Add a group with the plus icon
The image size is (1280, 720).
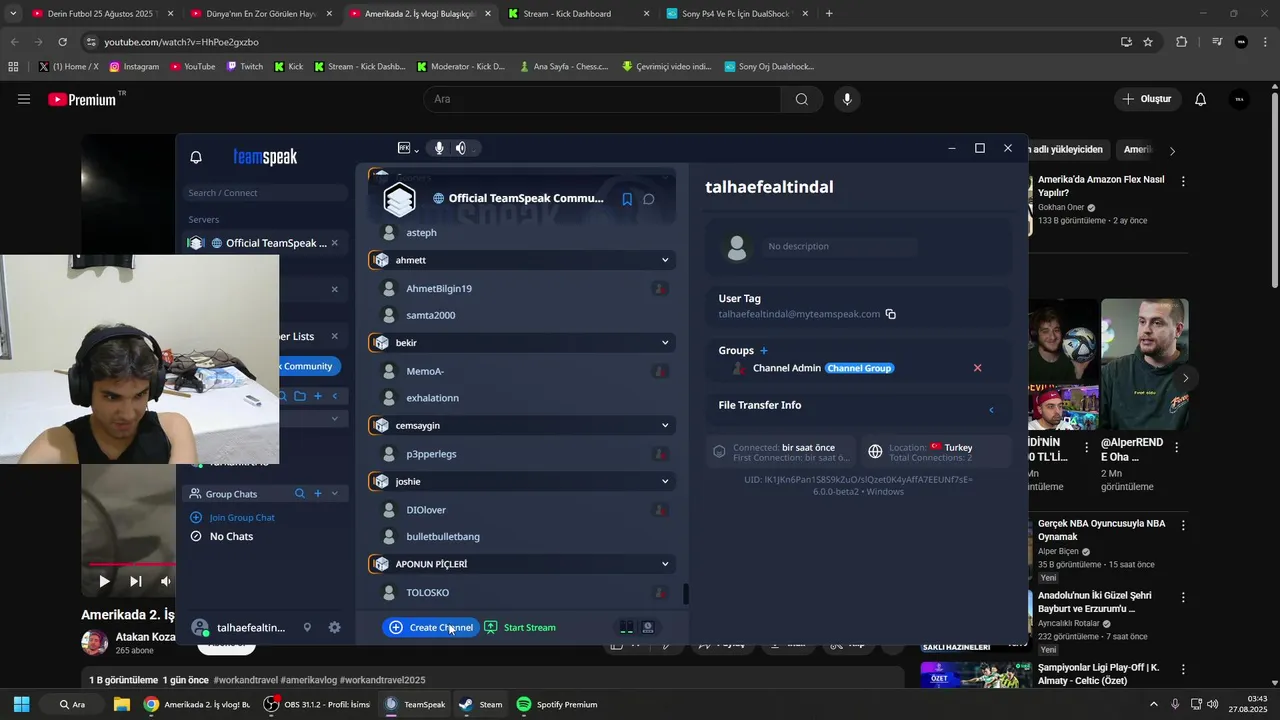pyautogui.click(x=764, y=351)
